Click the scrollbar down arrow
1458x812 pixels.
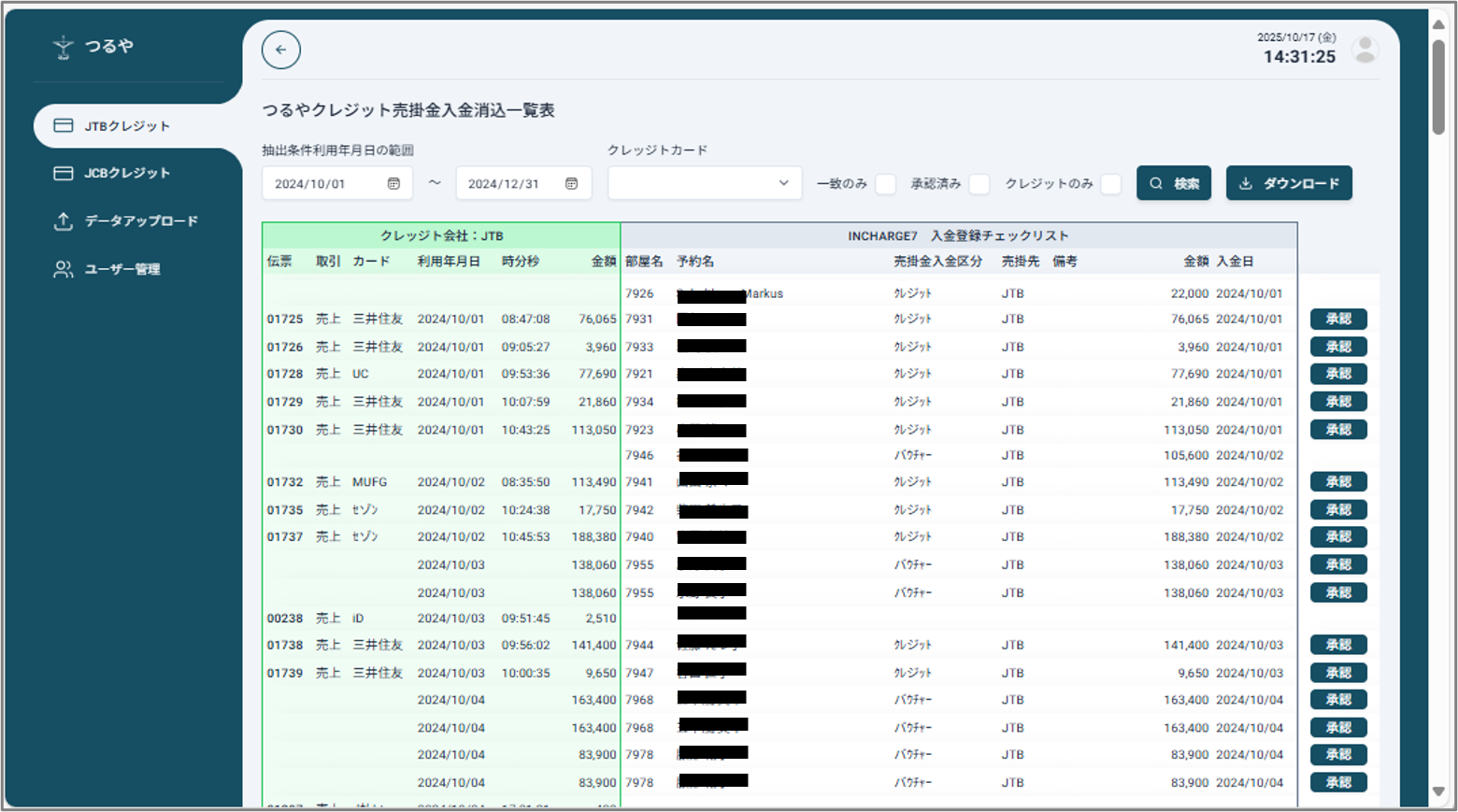1438,791
